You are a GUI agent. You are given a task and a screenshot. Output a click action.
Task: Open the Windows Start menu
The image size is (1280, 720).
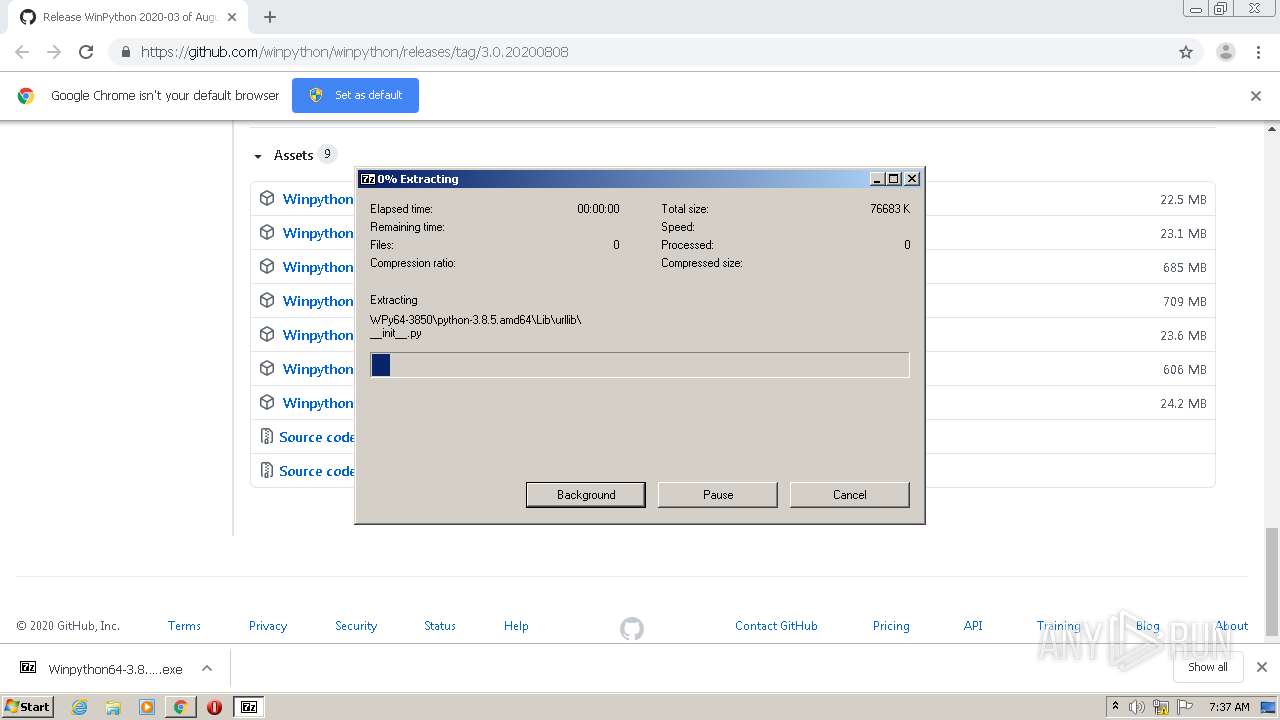(27, 706)
